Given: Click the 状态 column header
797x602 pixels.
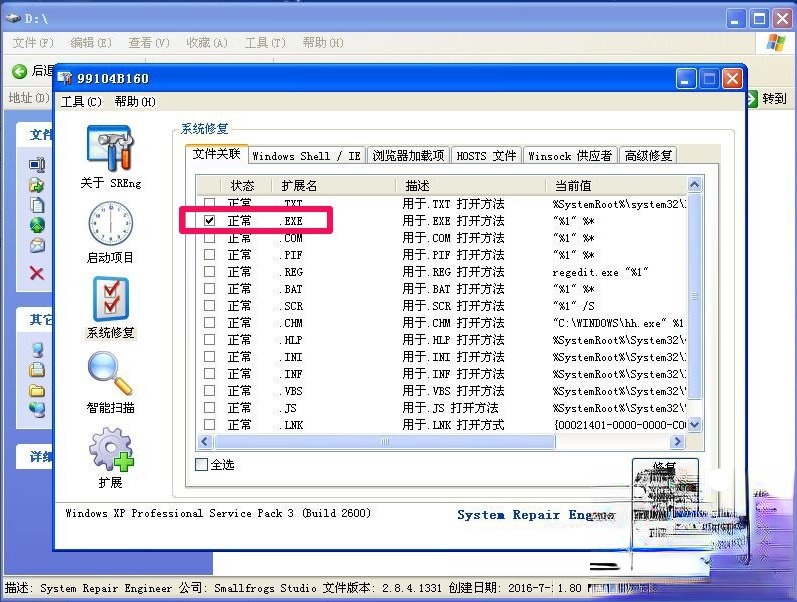Looking at the screenshot, I should [247, 186].
